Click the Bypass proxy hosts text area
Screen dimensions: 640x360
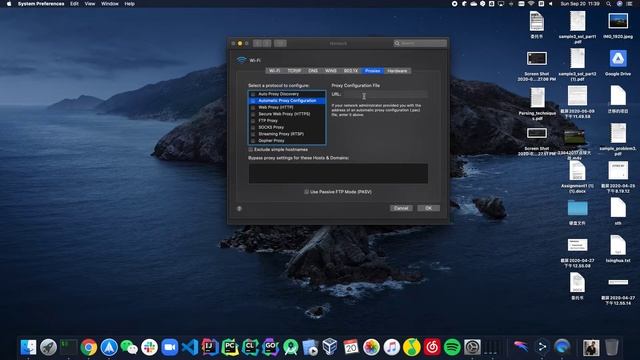[338, 173]
